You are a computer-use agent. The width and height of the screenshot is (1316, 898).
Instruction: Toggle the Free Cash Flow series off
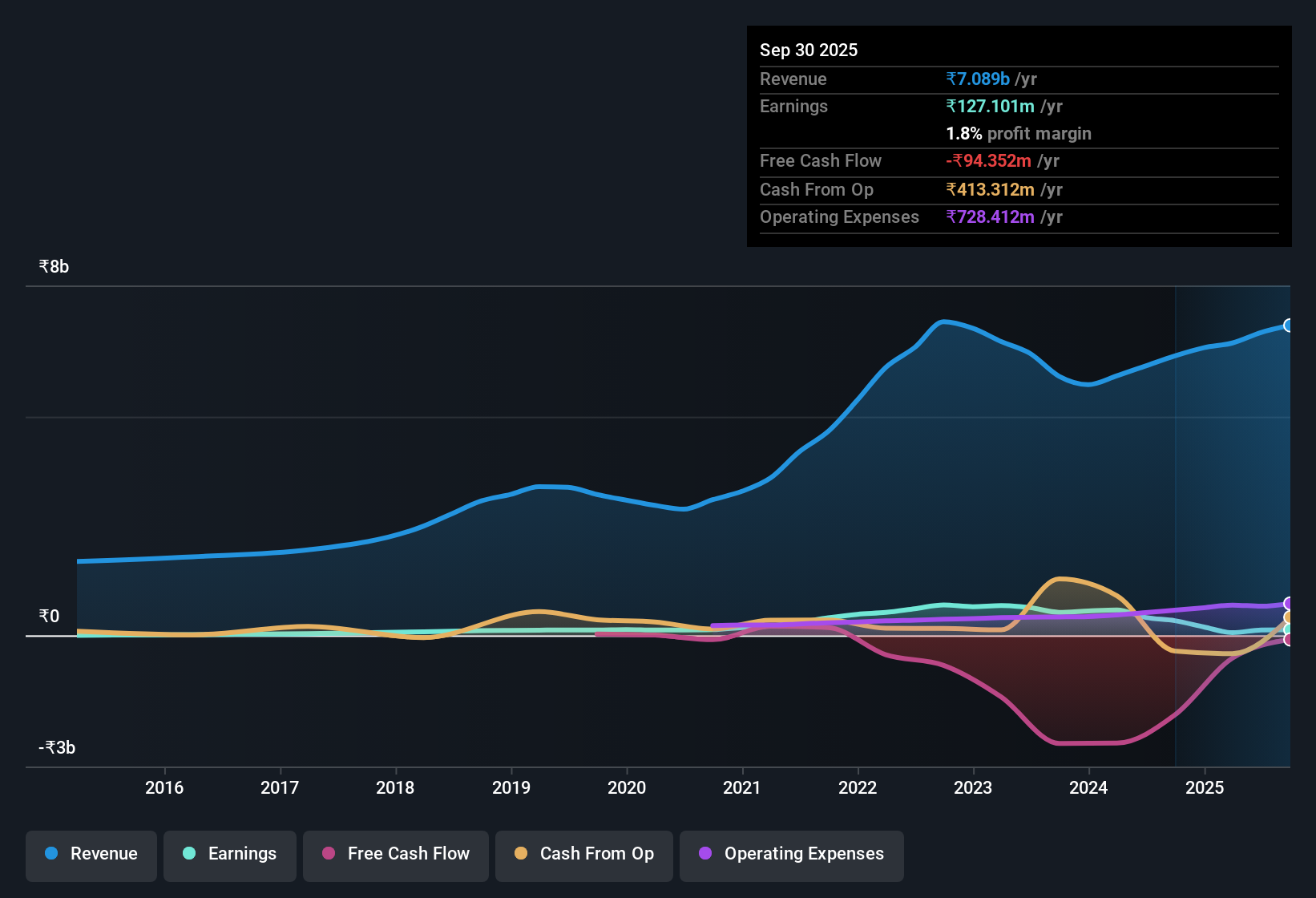[x=395, y=854]
